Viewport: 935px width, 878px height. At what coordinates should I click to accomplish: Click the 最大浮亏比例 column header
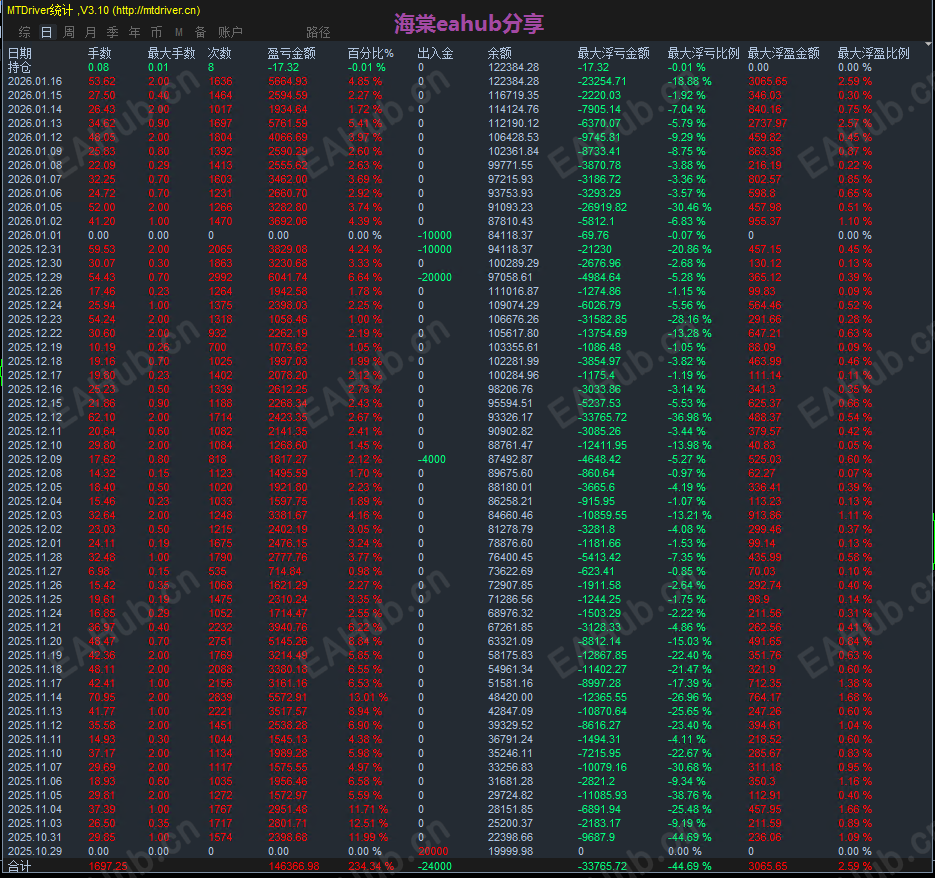(704, 53)
